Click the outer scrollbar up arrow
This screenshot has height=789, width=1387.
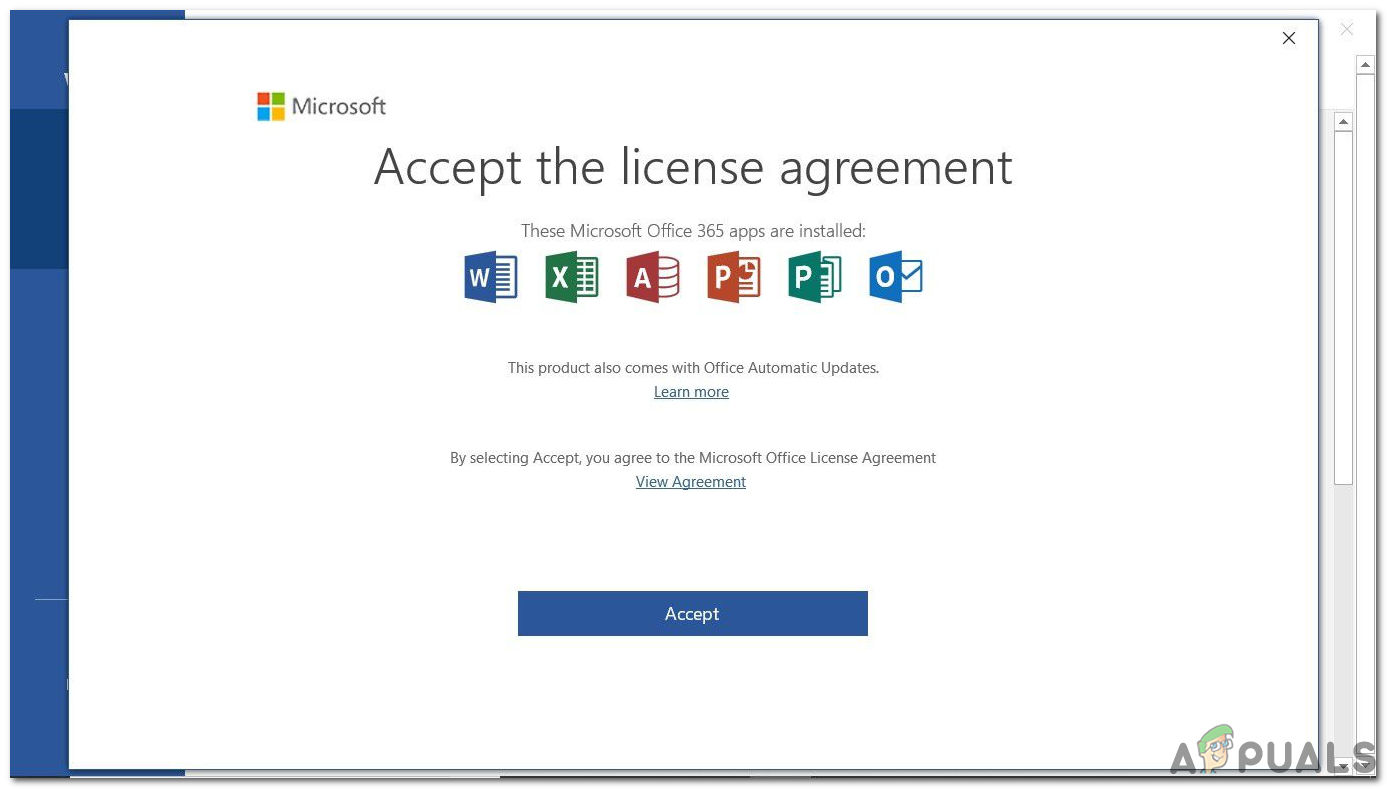1366,64
